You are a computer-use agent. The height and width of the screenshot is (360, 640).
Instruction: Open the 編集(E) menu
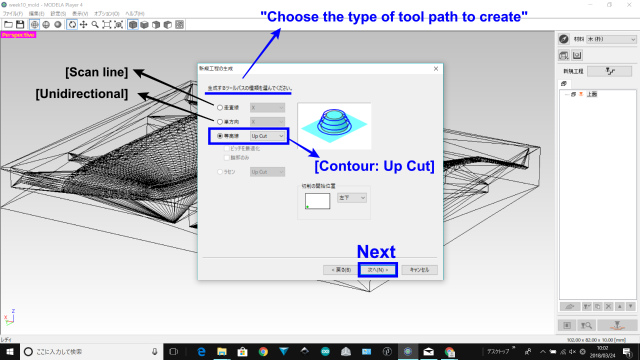click(x=36, y=13)
